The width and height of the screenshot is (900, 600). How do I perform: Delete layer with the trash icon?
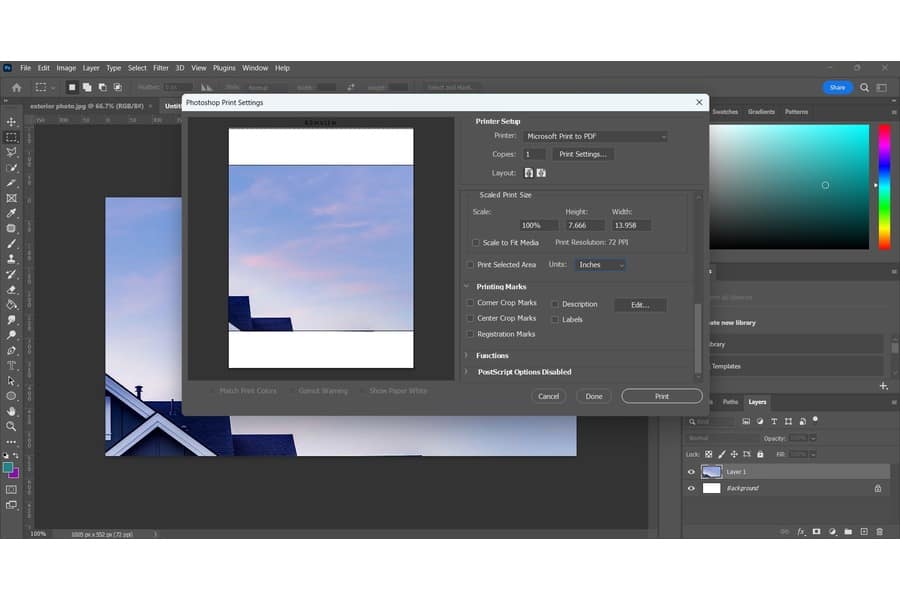(880, 532)
